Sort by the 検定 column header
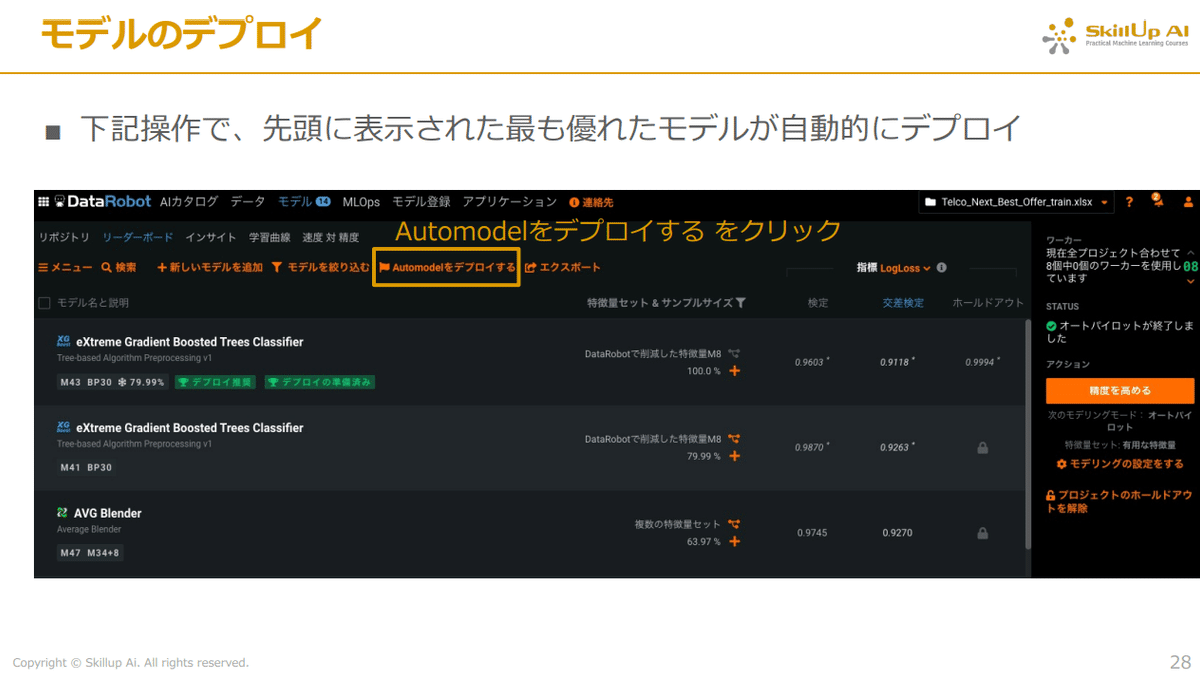Image resolution: width=1200 pixels, height=680 pixels. (x=818, y=303)
